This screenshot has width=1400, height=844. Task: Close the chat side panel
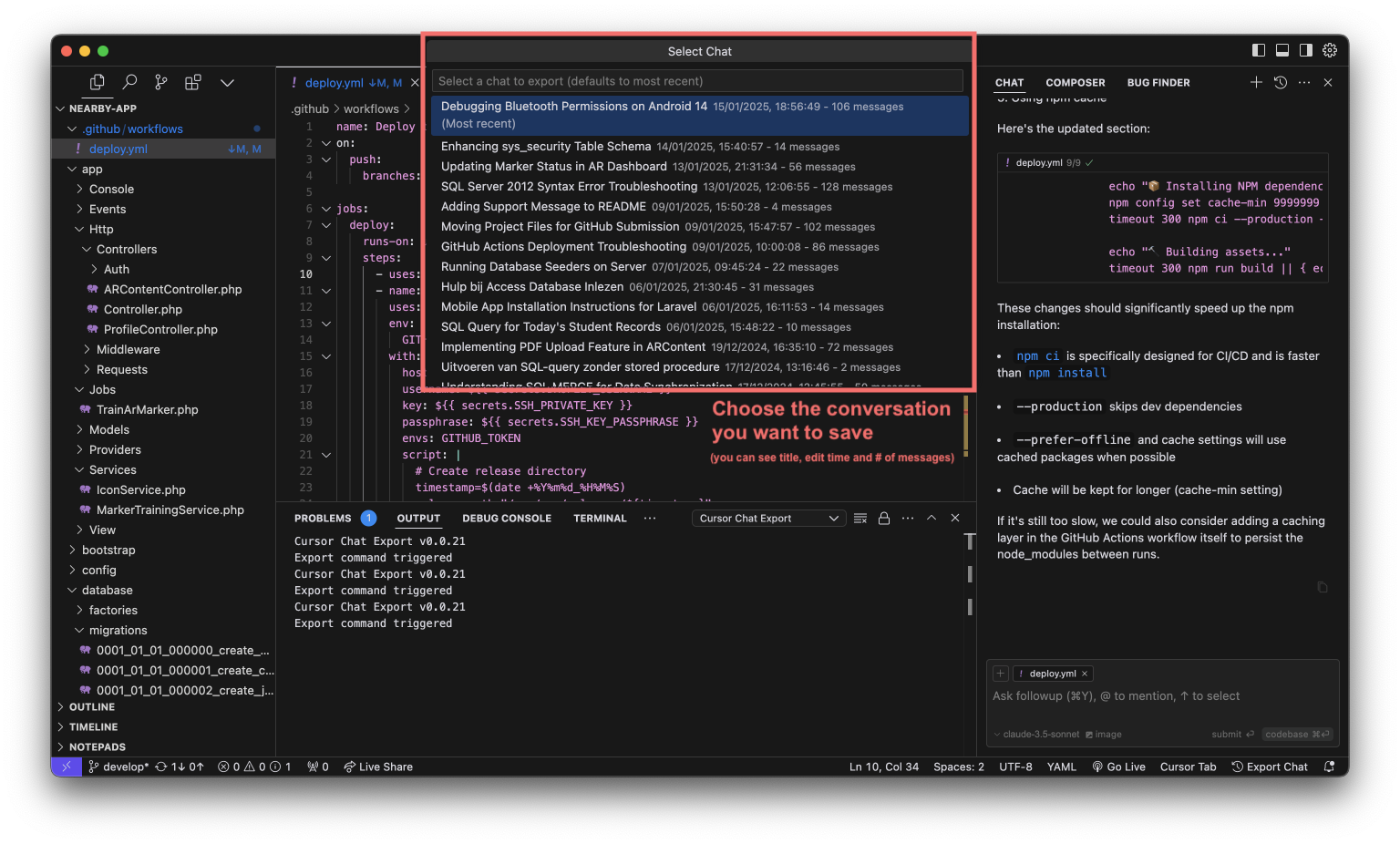[1328, 82]
